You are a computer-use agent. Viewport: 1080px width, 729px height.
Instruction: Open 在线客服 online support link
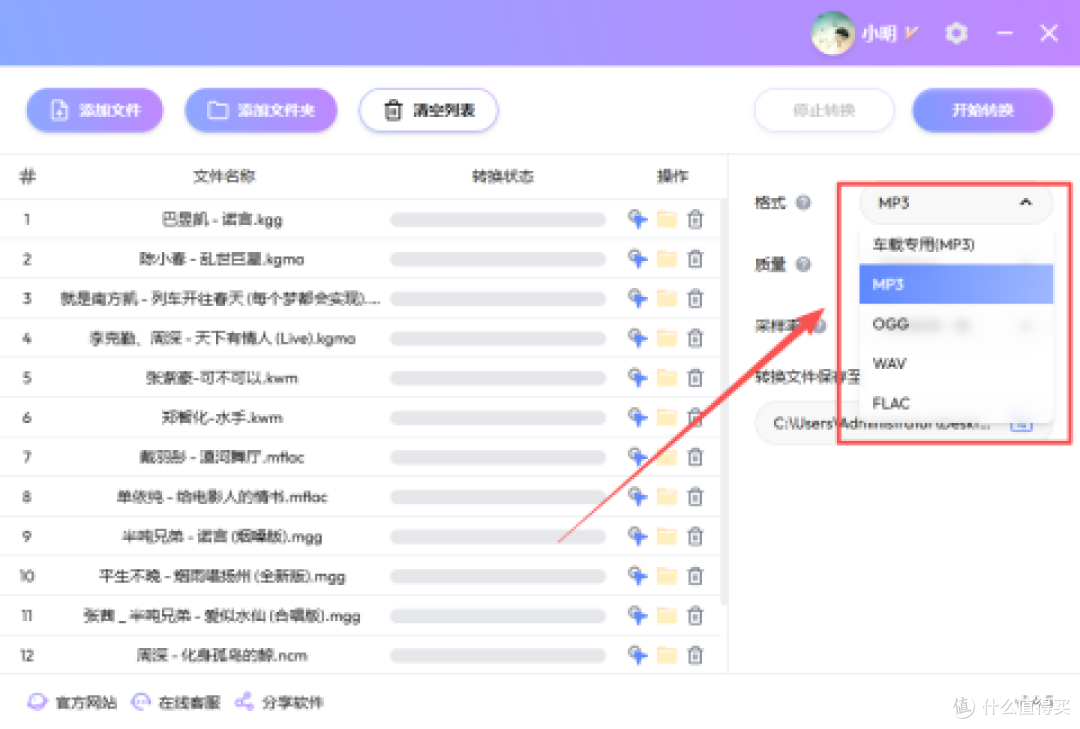(x=176, y=702)
